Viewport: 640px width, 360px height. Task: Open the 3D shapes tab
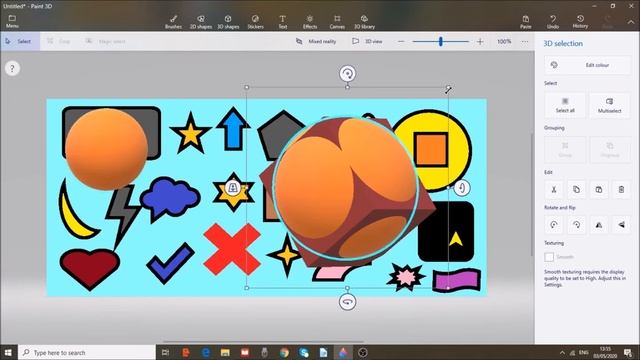click(x=228, y=22)
